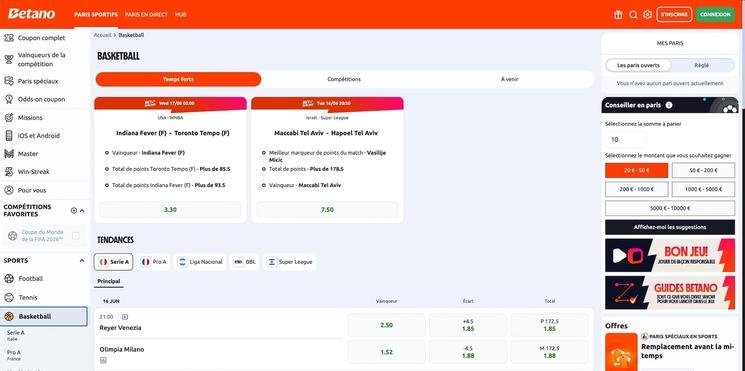Click the bet amount input field
Image resolution: width=745 pixels, height=371 pixels.
coord(625,140)
